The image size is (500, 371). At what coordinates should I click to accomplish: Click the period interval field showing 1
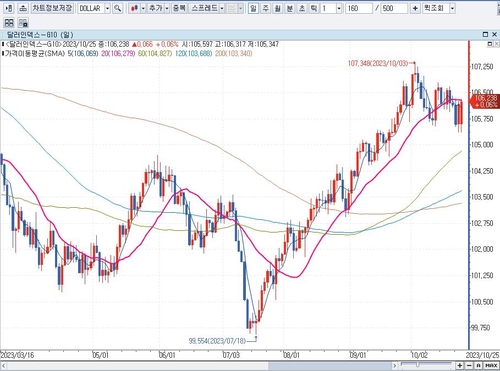coord(328,8)
